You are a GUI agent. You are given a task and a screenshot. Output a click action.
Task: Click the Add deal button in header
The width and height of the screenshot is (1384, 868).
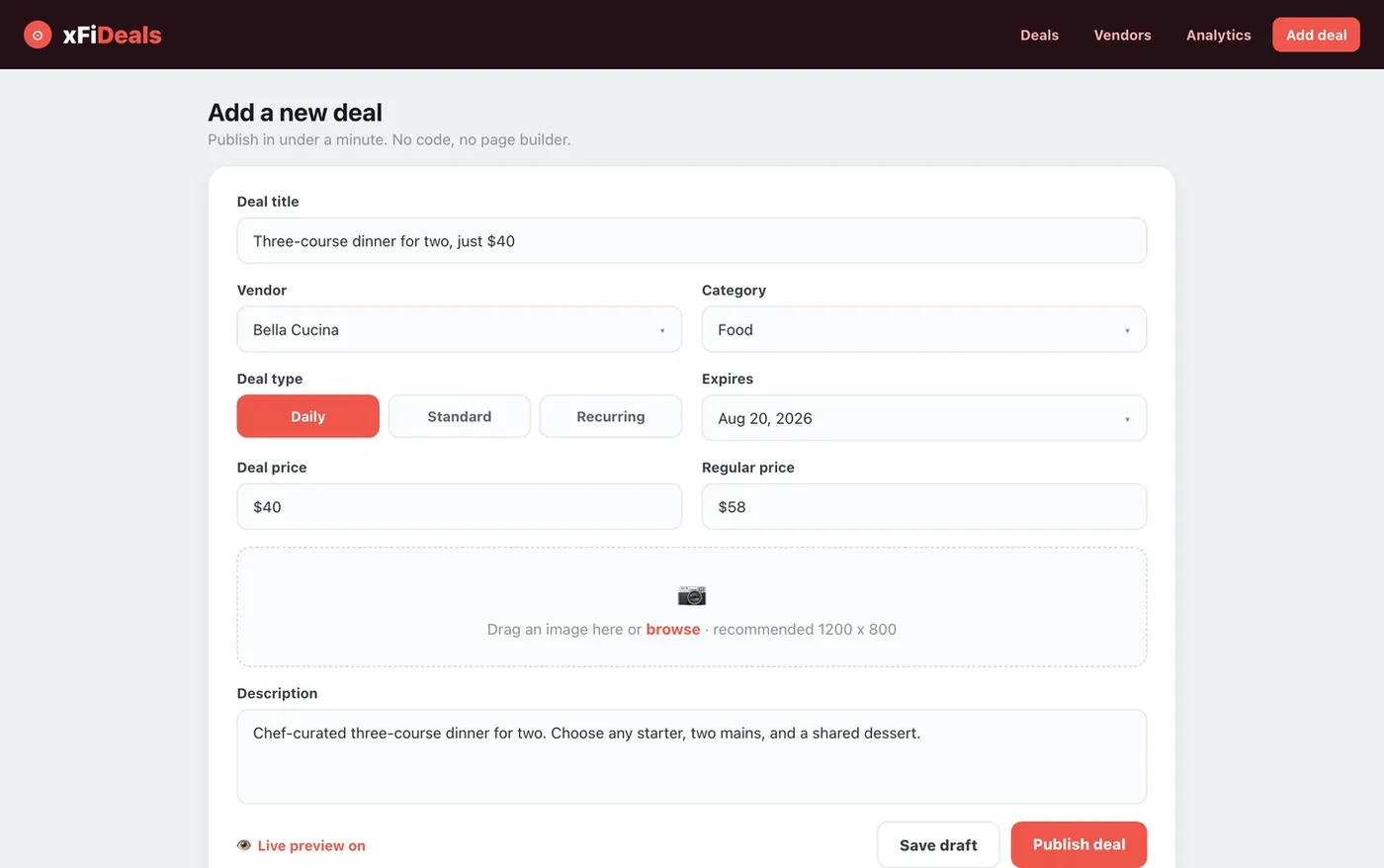point(1316,35)
